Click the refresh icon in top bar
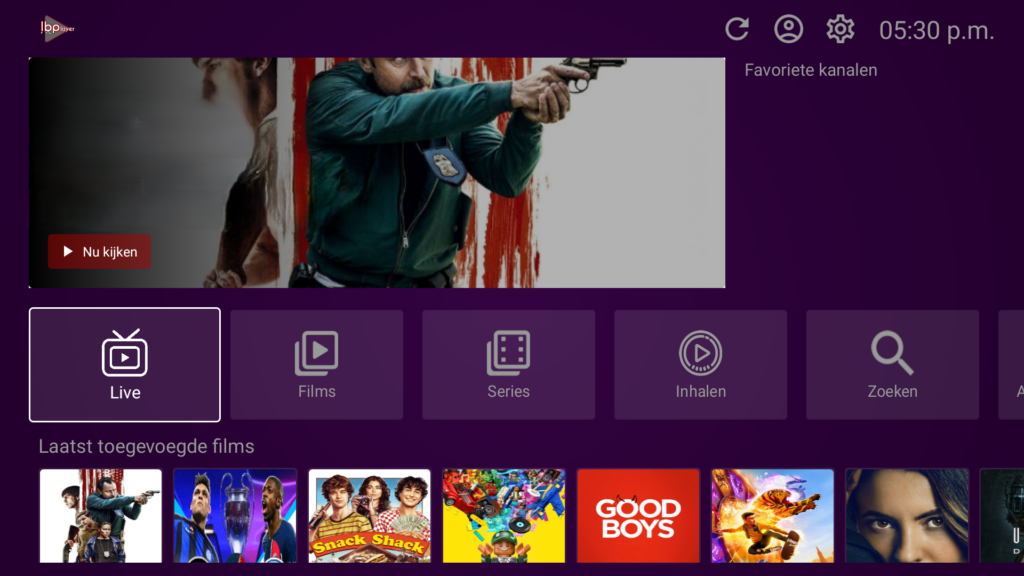 [x=737, y=29]
